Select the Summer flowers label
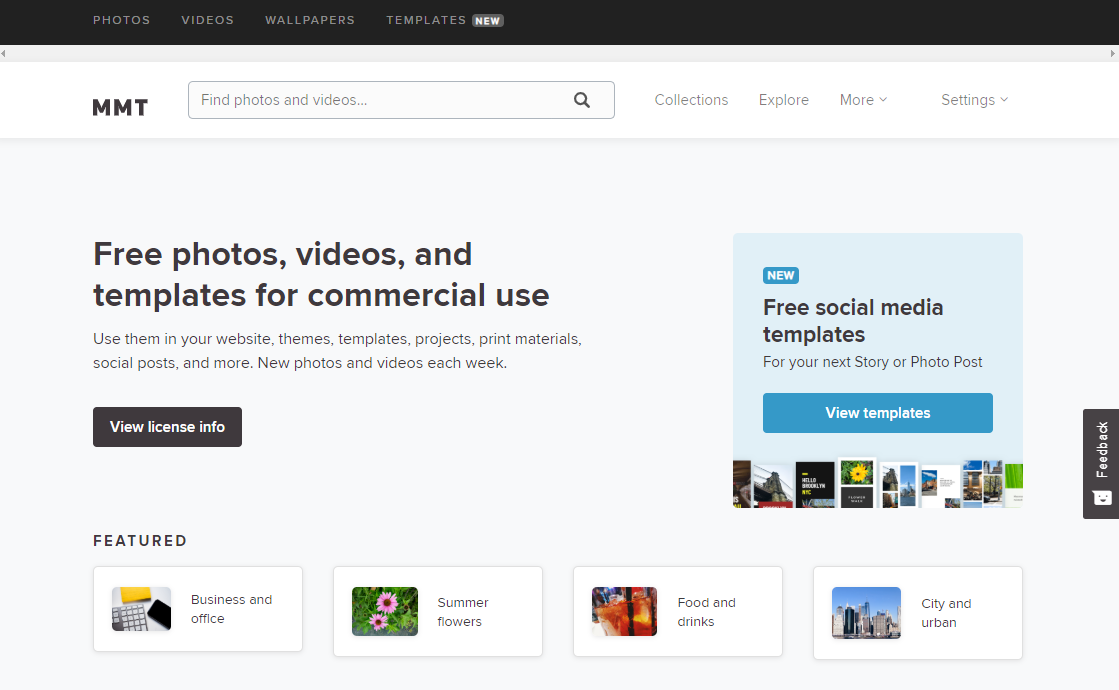1119x690 pixels. tap(462, 612)
